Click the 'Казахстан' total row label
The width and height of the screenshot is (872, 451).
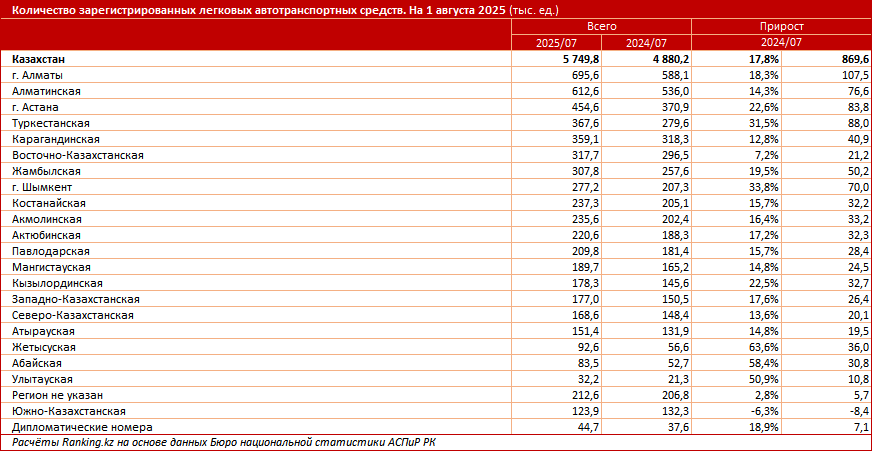click(42, 60)
